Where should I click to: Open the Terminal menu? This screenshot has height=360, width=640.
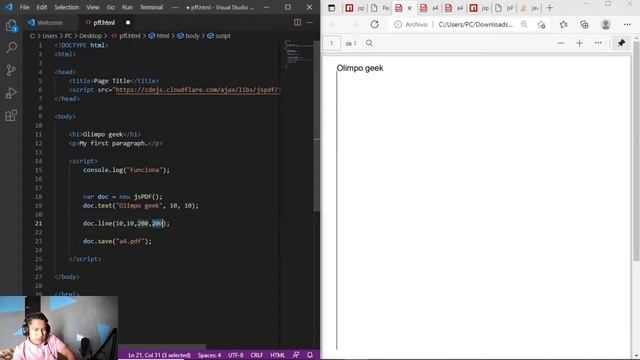point(151,7)
